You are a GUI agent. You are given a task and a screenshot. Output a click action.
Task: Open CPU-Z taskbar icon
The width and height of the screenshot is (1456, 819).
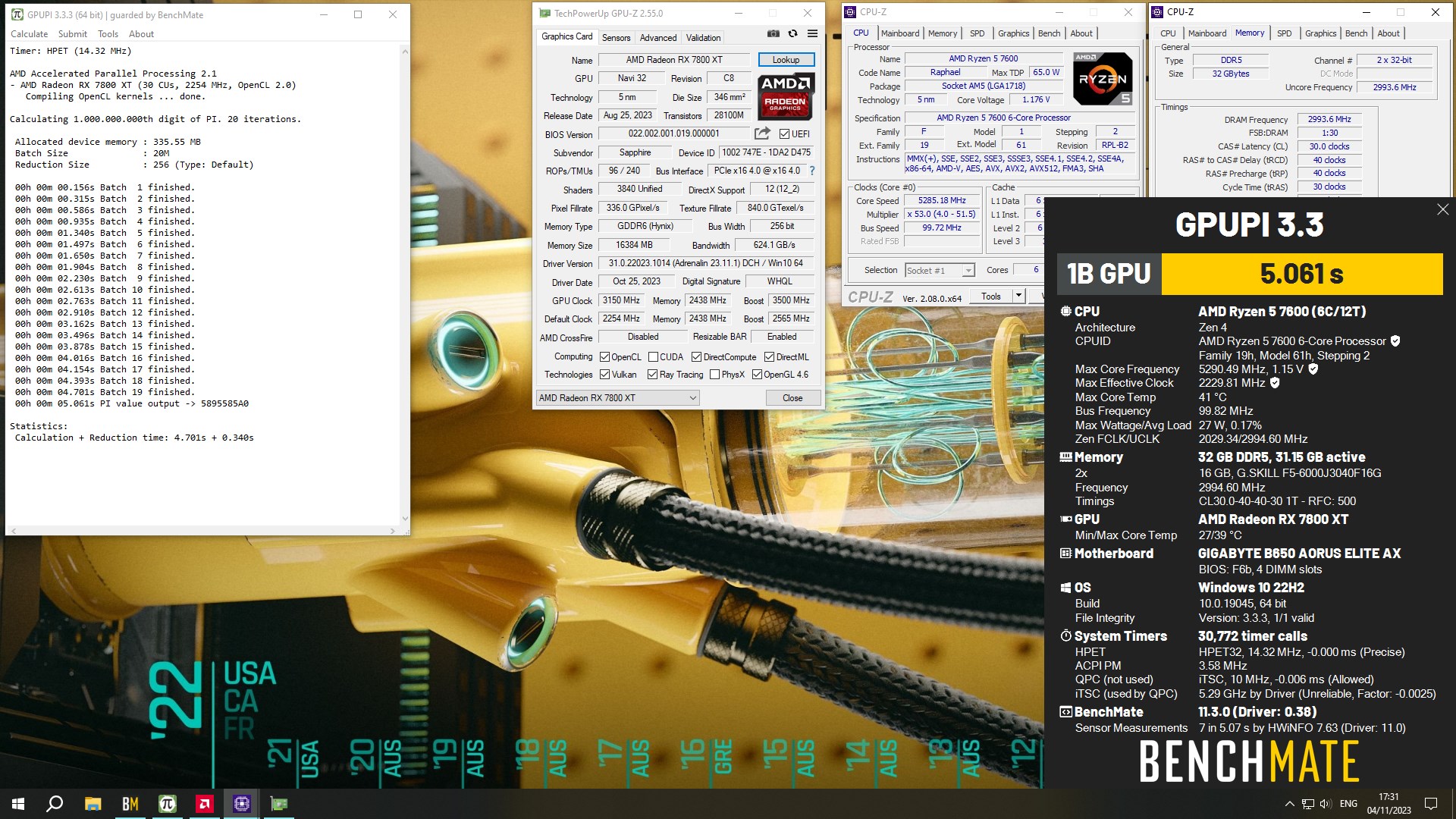point(242,804)
